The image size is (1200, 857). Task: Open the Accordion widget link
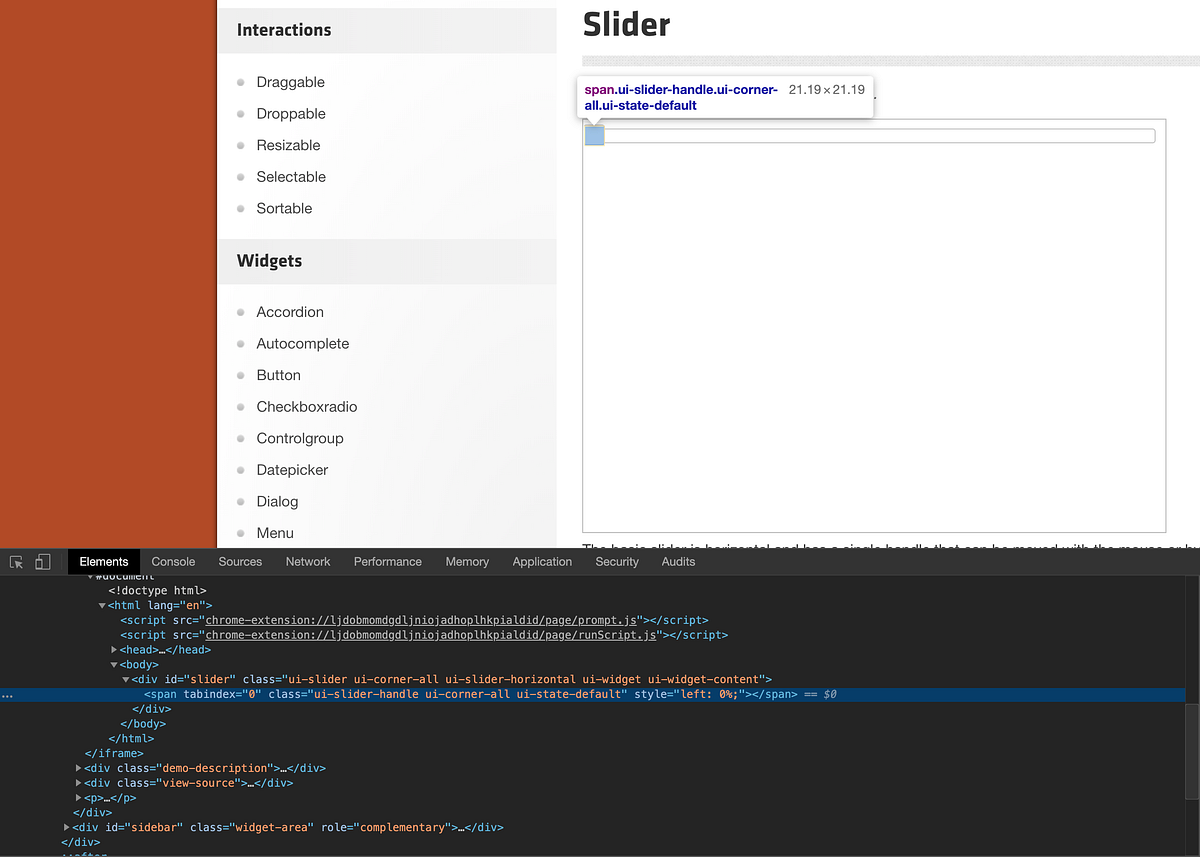pos(290,312)
